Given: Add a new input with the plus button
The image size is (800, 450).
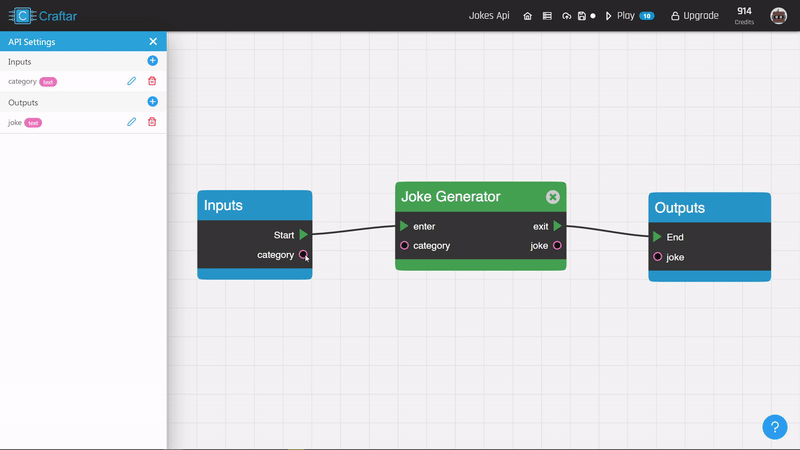Looking at the screenshot, I should pyautogui.click(x=152, y=61).
